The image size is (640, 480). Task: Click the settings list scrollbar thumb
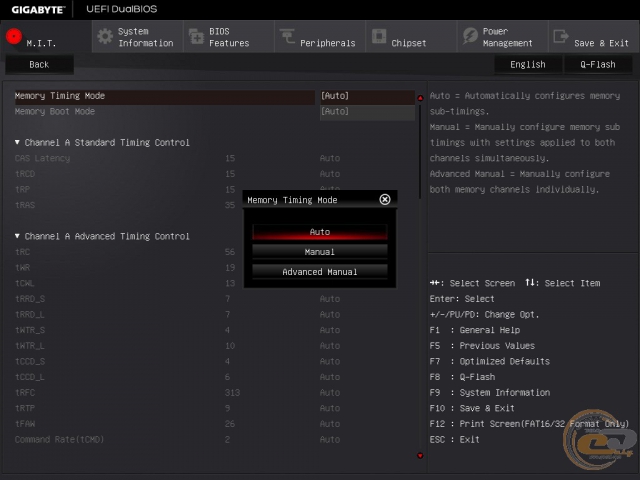coord(420,151)
